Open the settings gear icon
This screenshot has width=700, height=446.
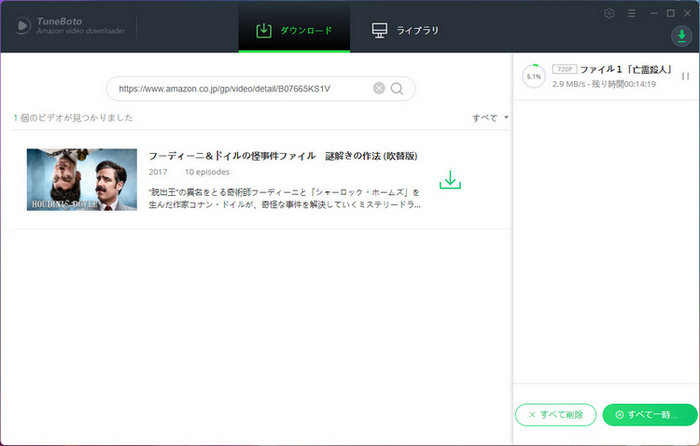[609, 13]
